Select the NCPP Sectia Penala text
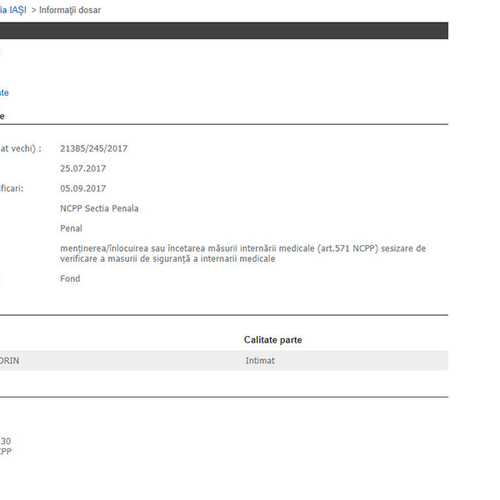The height and width of the screenshot is (500, 500). coord(99,208)
